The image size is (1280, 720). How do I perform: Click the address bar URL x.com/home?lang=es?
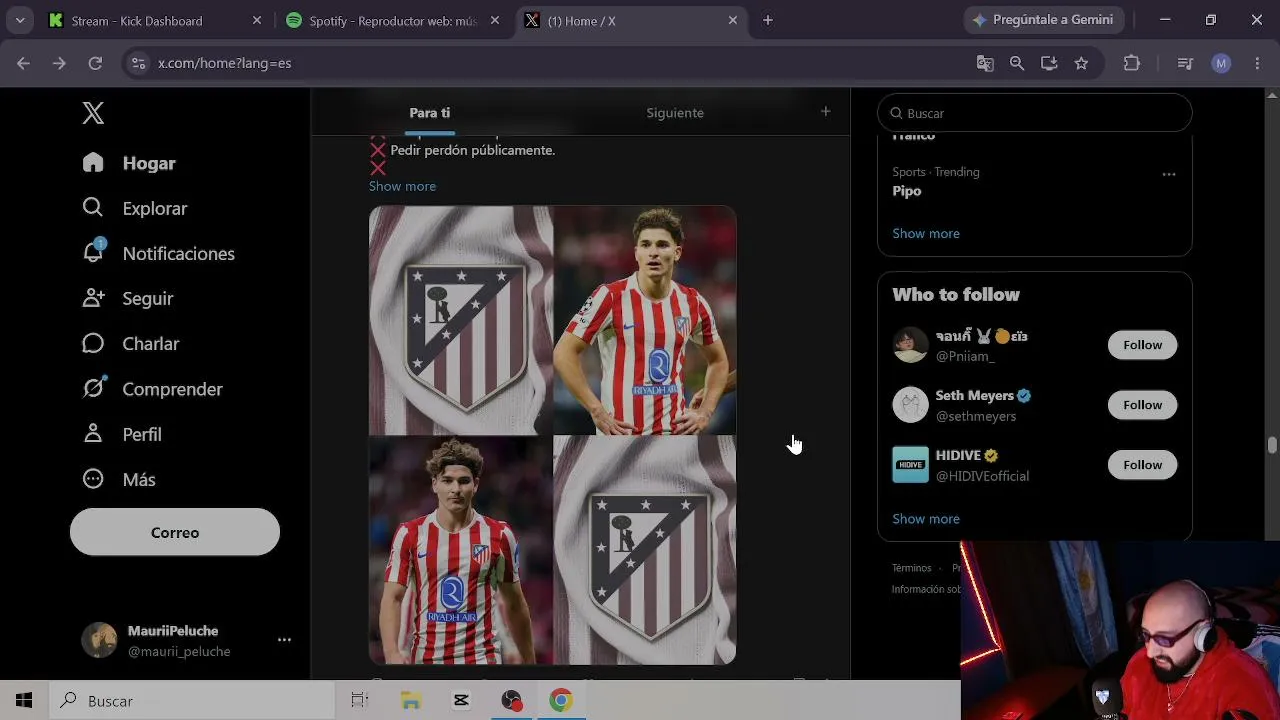tap(225, 63)
